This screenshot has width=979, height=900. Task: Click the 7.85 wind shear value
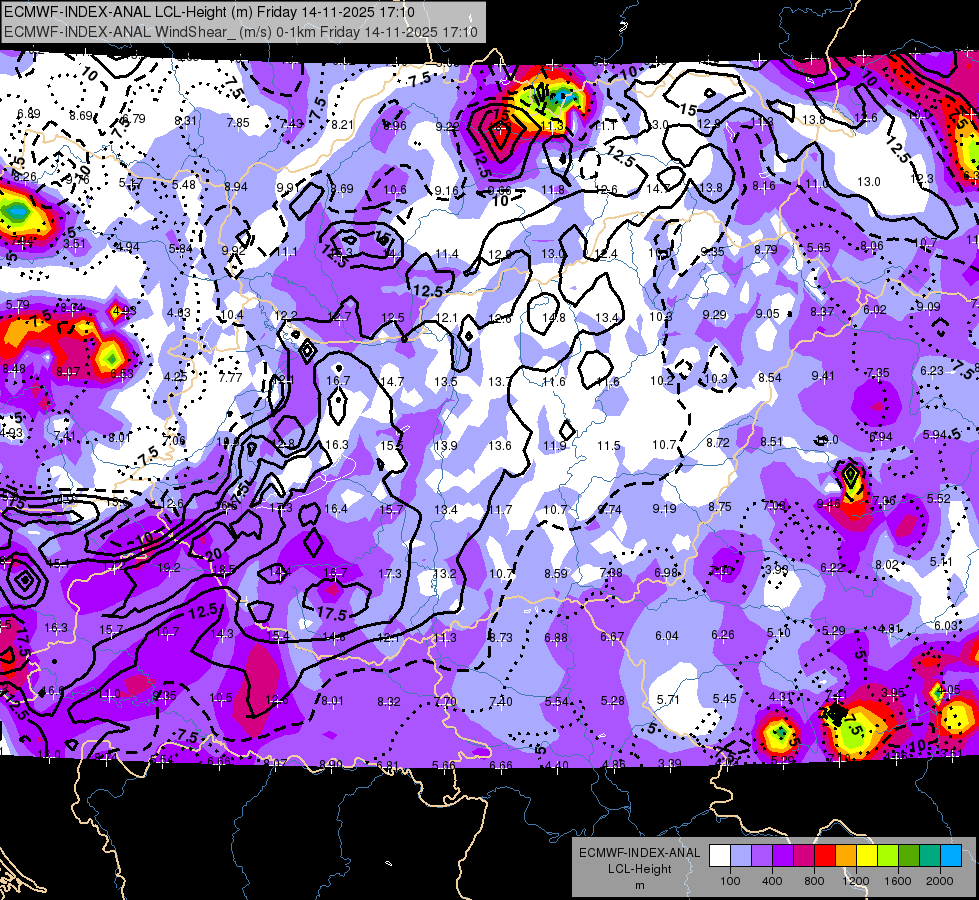[238, 122]
